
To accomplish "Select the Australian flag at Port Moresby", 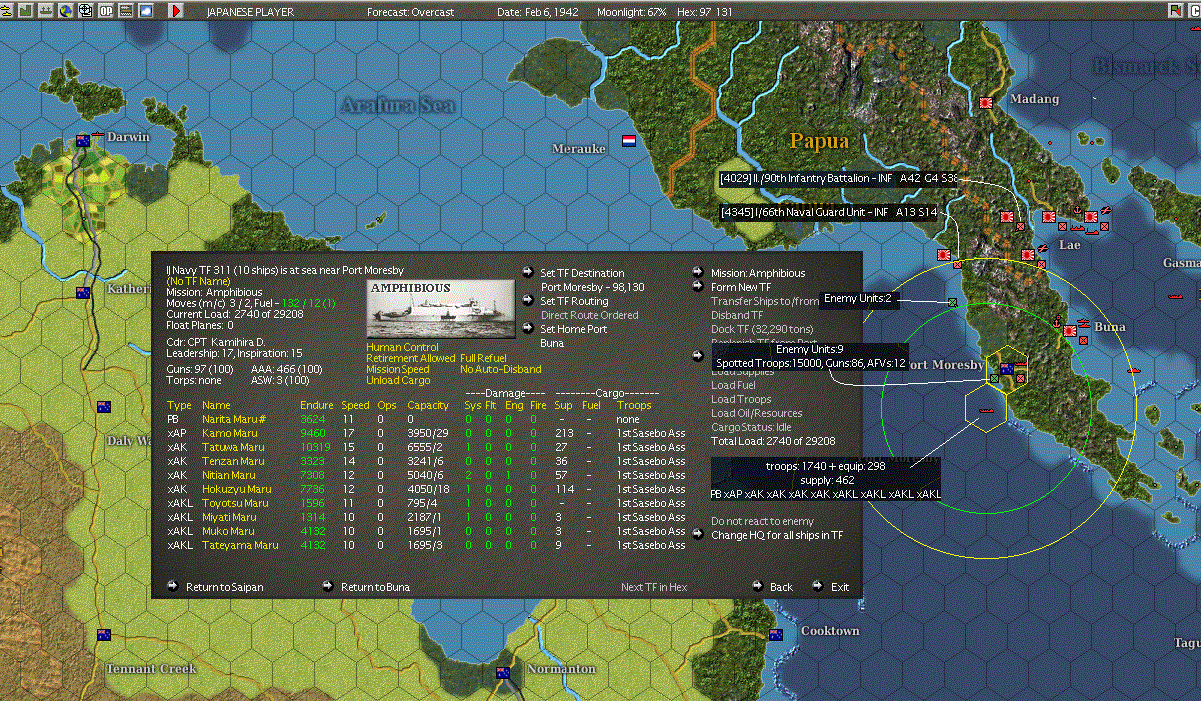I will pos(1007,369).
